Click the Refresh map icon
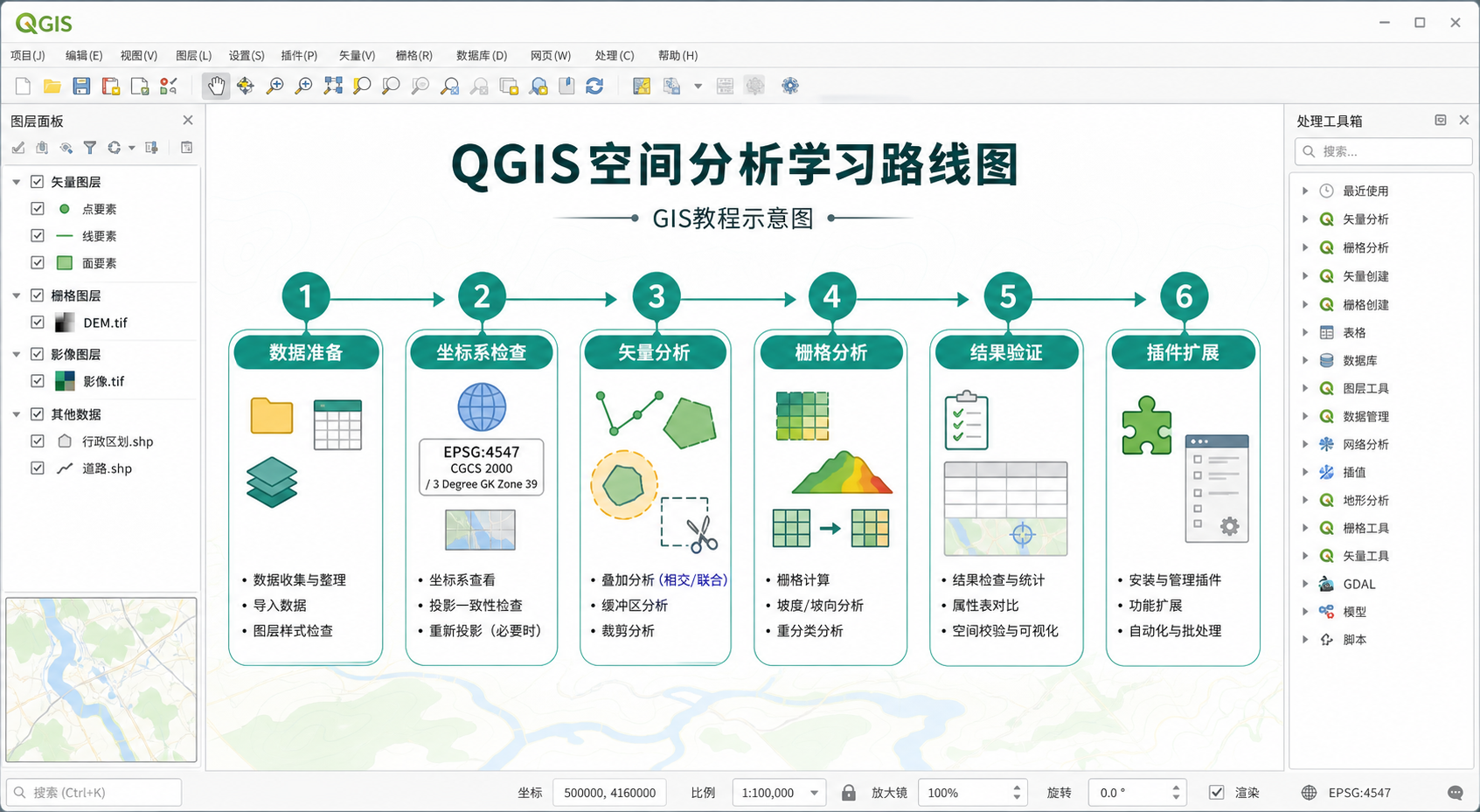 tap(594, 86)
